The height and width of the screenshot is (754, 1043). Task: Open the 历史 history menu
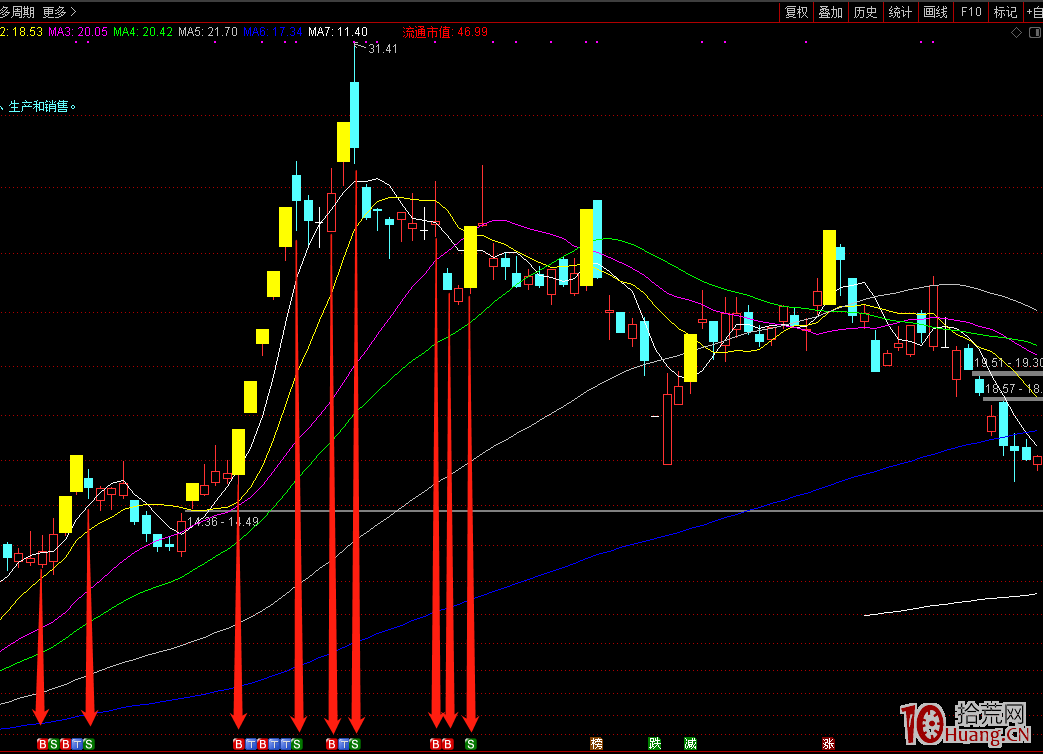click(865, 12)
